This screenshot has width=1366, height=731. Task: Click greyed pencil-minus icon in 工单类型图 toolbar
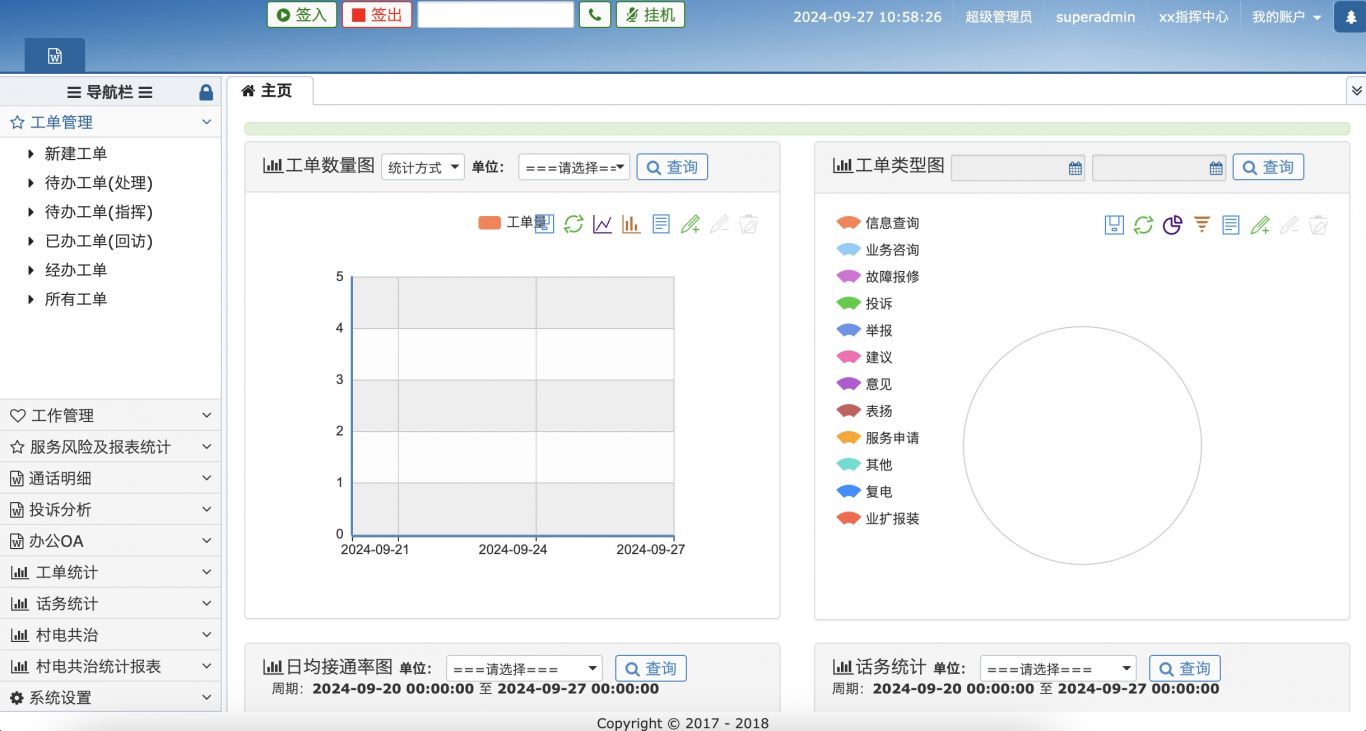point(1289,225)
